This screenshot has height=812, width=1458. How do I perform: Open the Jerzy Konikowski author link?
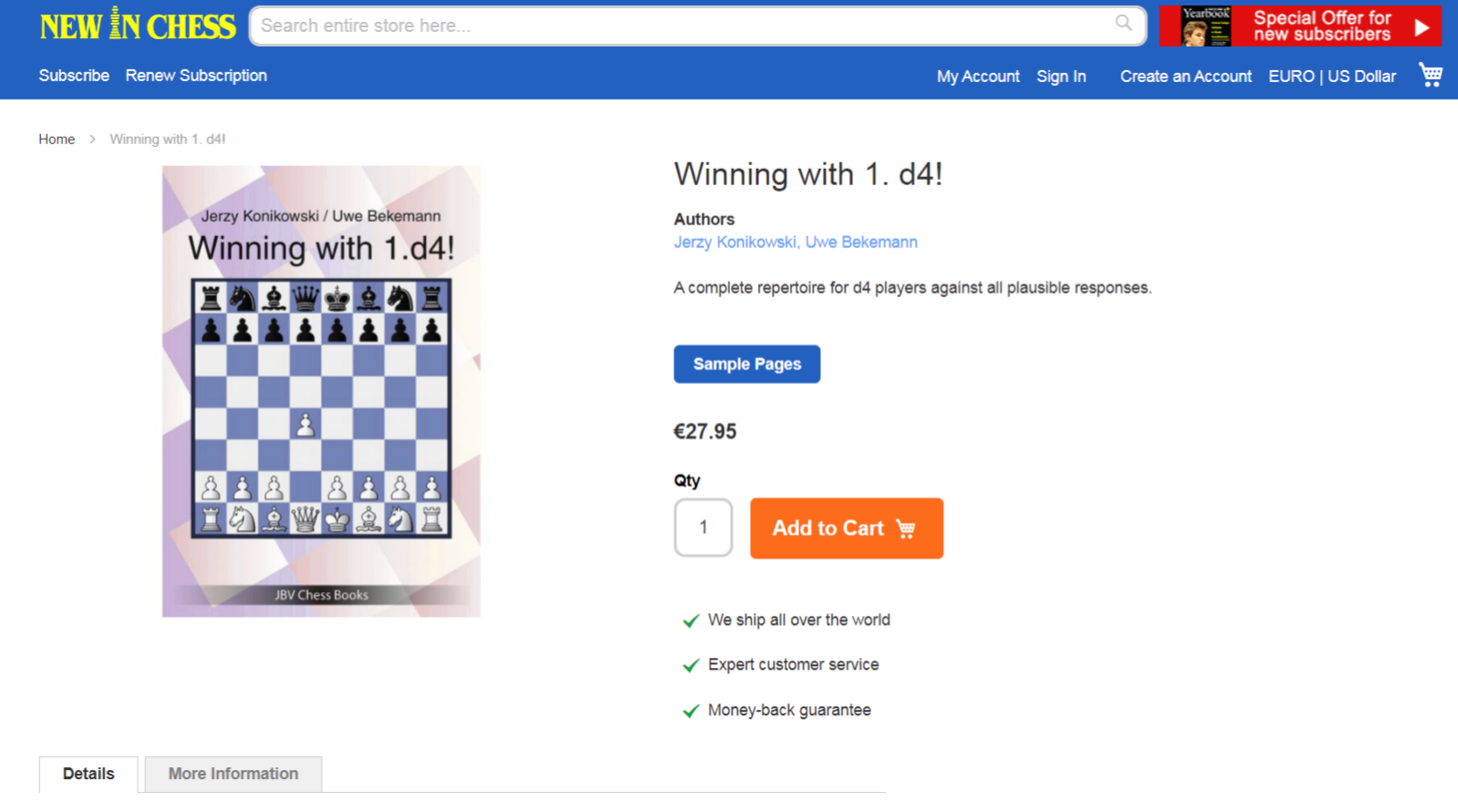coord(735,242)
